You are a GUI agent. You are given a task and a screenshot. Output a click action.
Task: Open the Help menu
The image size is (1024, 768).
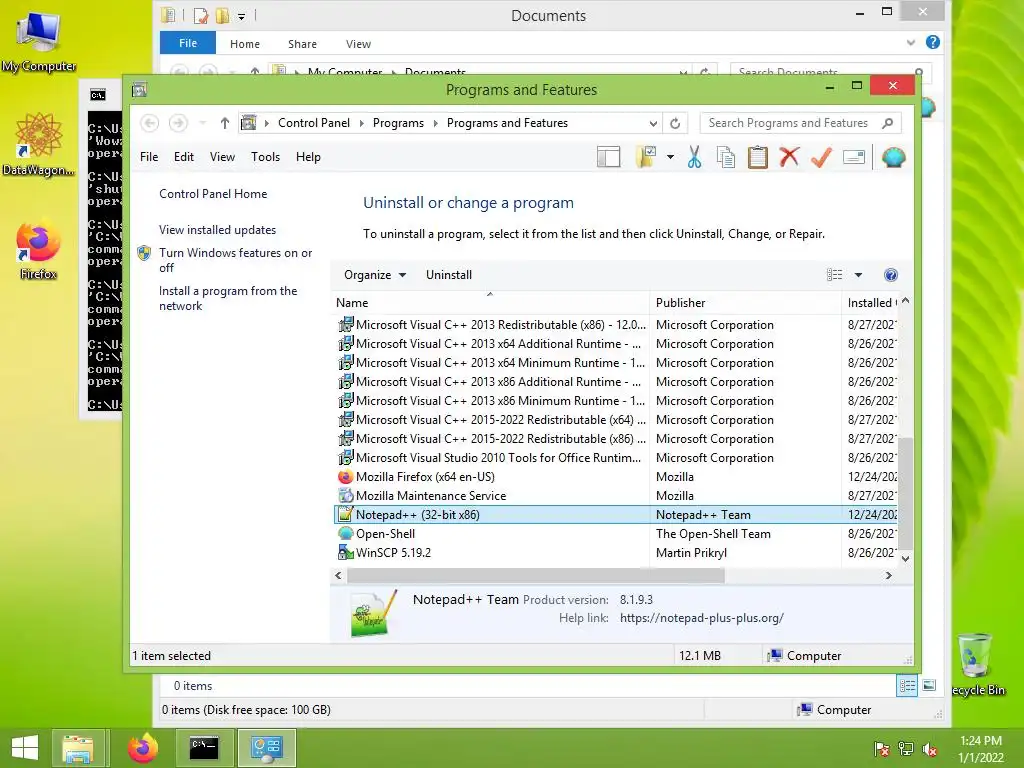(308, 157)
